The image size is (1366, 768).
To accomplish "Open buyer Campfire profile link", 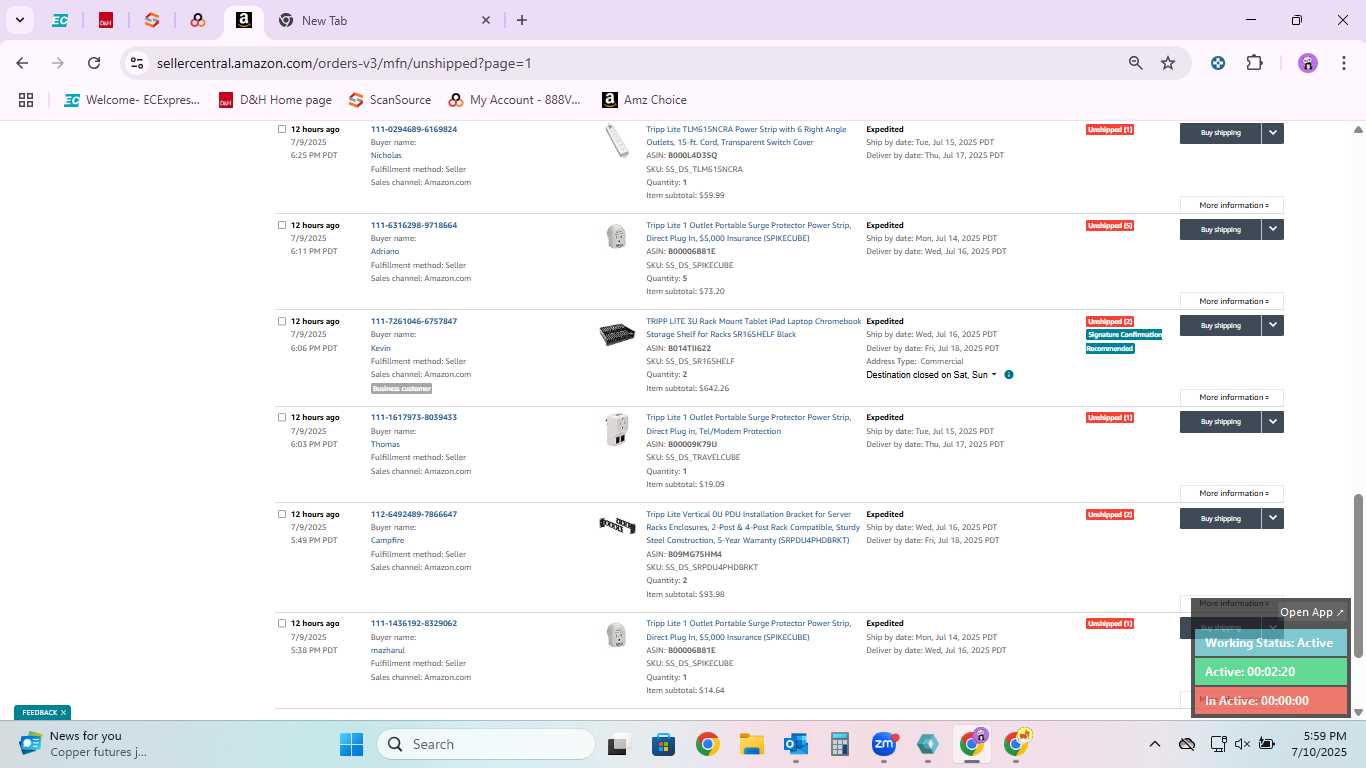I will (x=387, y=540).
